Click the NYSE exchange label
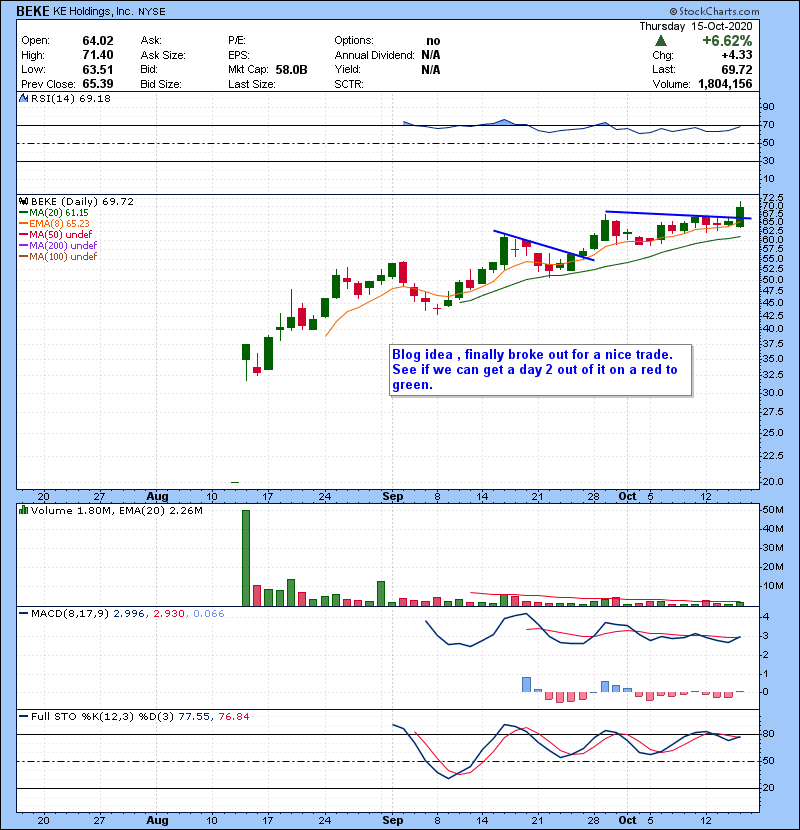Image resolution: width=800 pixels, height=830 pixels. [x=152, y=12]
